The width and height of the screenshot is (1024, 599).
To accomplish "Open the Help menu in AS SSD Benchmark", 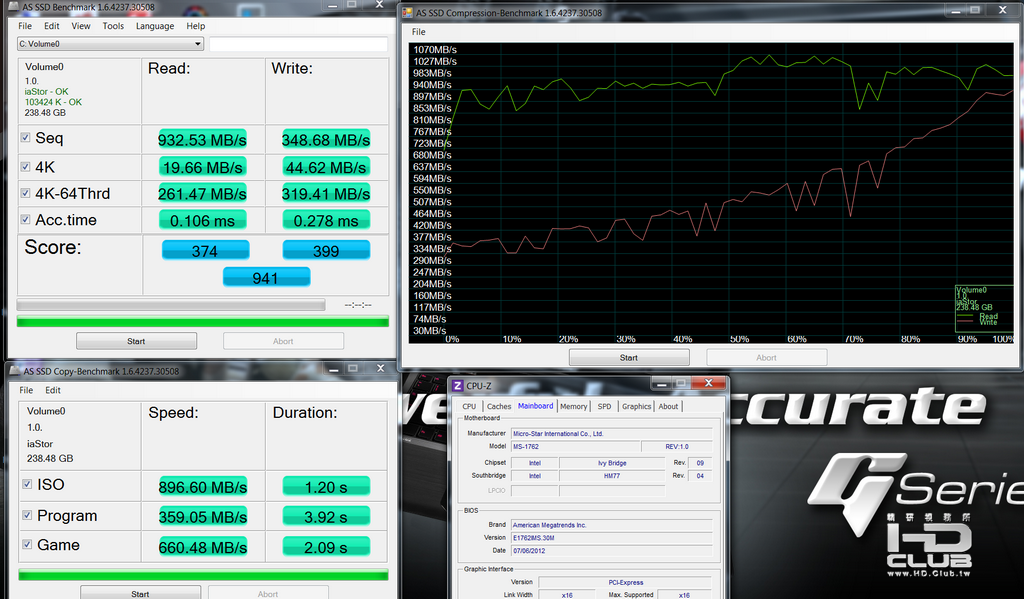I will (195, 26).
